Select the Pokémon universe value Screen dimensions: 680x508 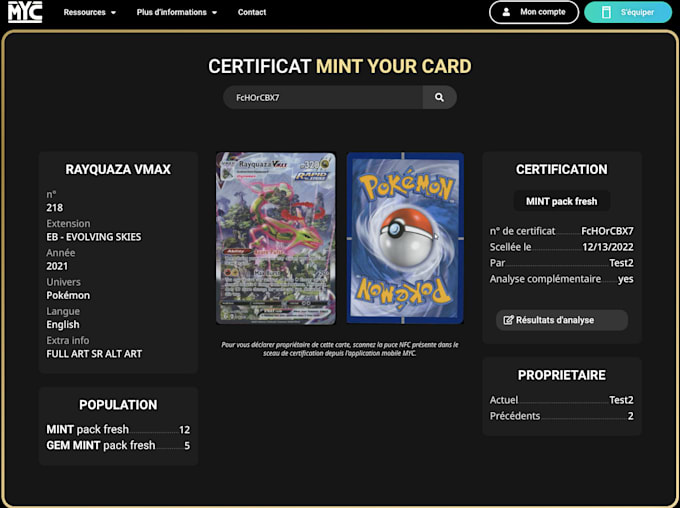point(68,295)
